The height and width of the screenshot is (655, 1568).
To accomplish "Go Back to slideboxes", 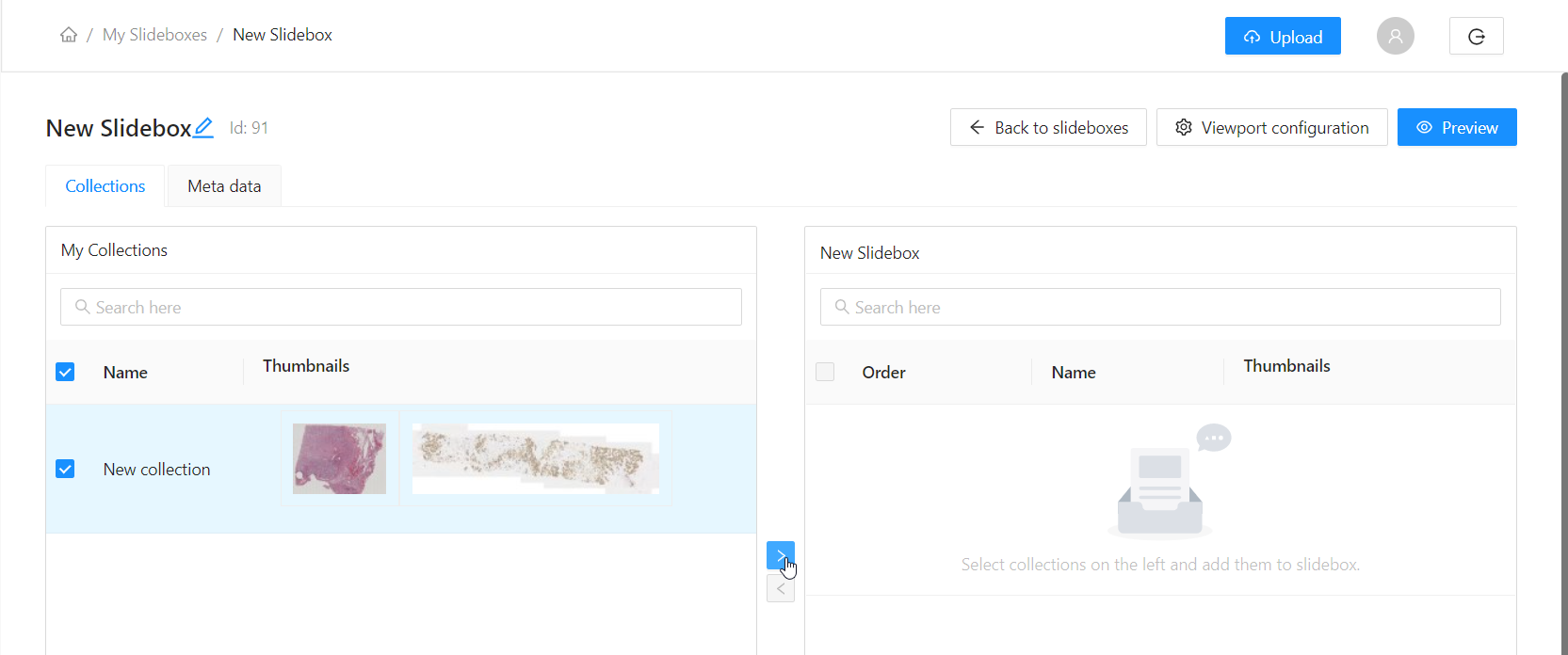I will point(1047,127).
